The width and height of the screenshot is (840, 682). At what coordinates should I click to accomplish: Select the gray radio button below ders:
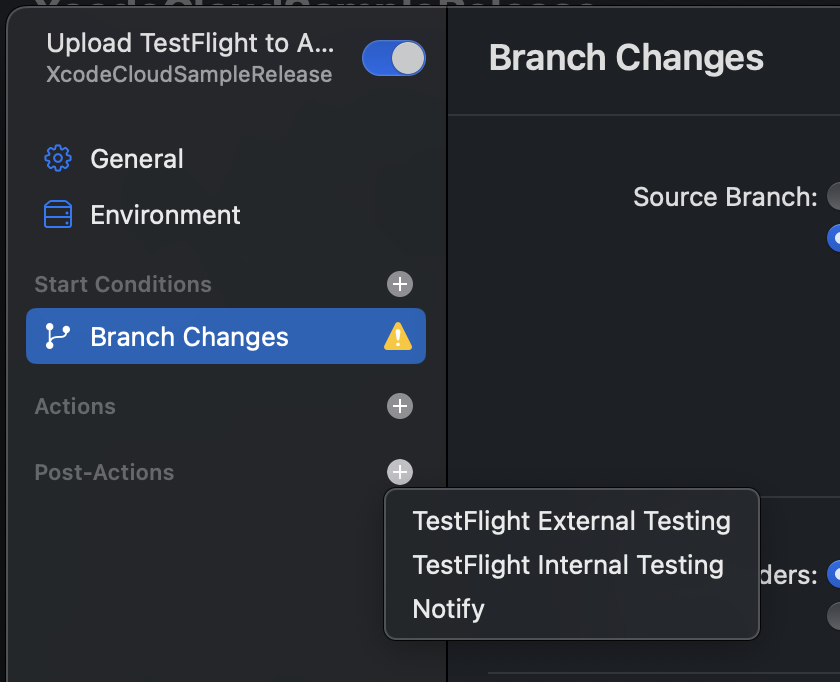point(834,616)
